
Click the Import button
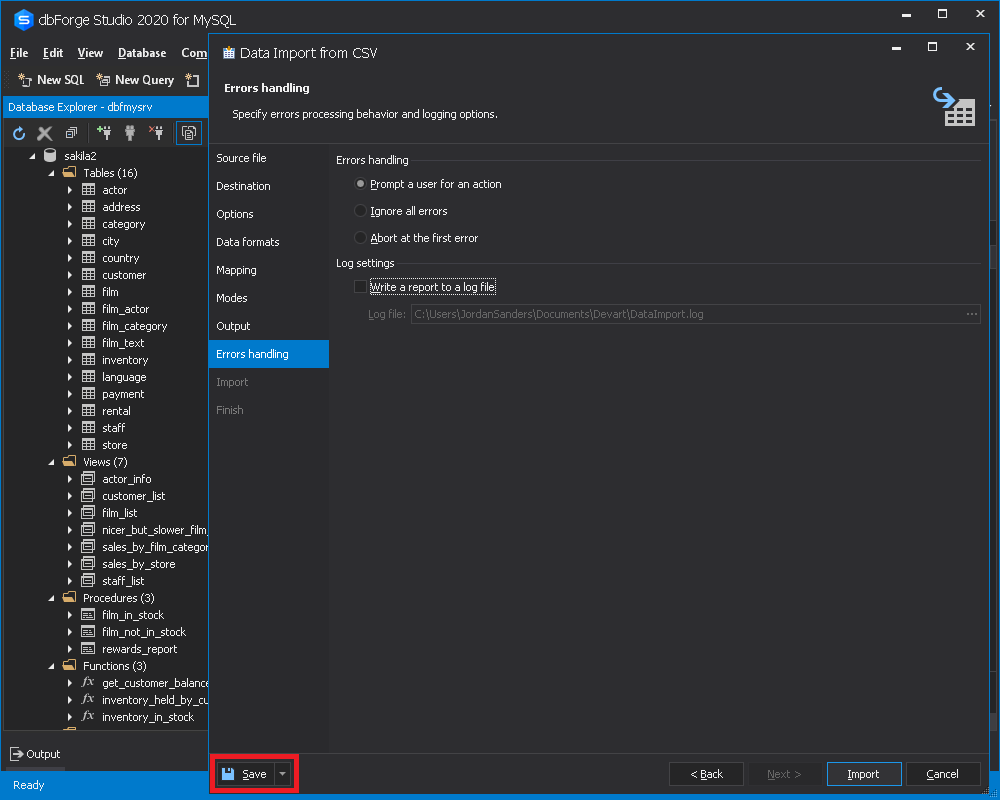[863, 773]
